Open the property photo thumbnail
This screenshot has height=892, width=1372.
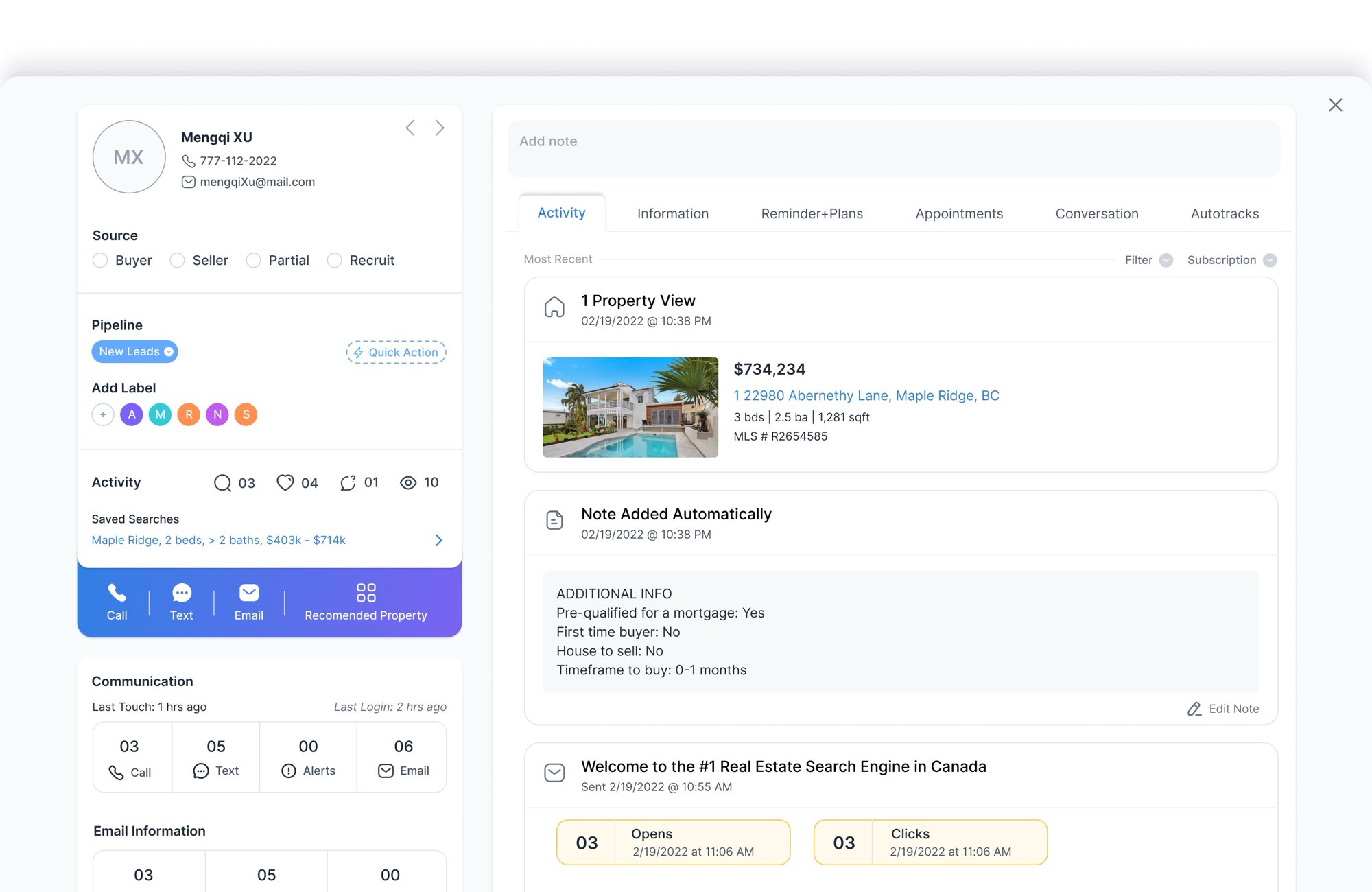tap(630, 407)
